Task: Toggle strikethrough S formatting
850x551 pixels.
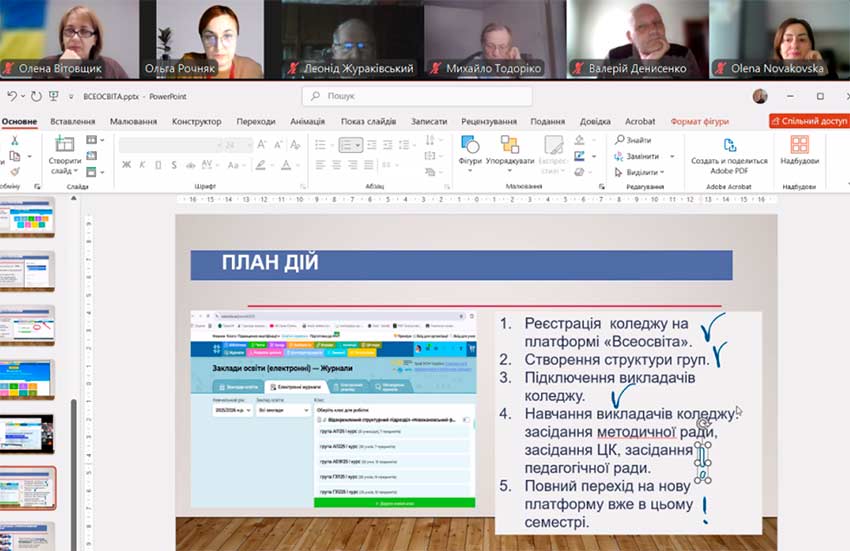Action: pyautogui.click(x=174, y=165)
